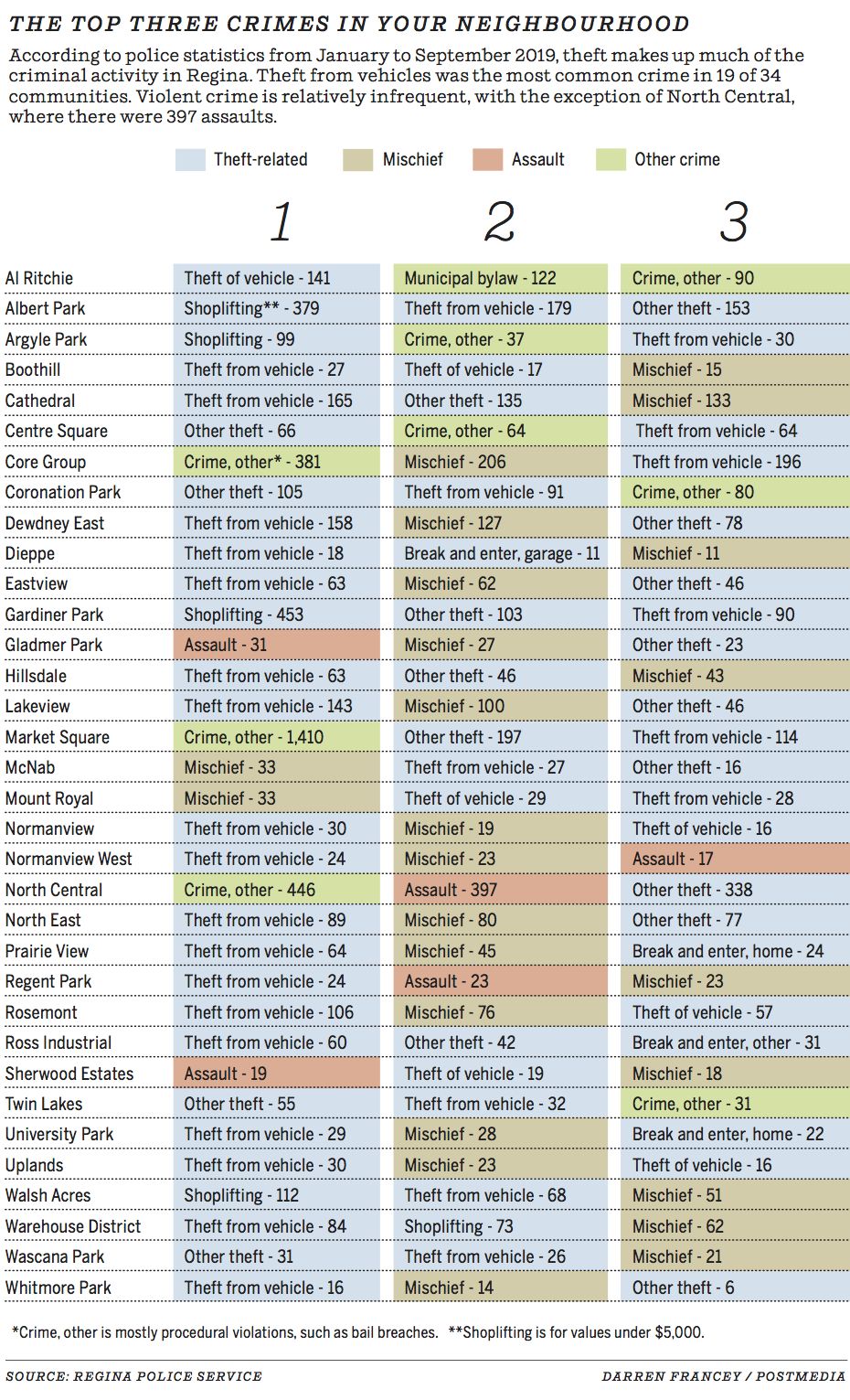Select column header number 2
Viewport: 850px width, 1400px height.
[500, 222]
